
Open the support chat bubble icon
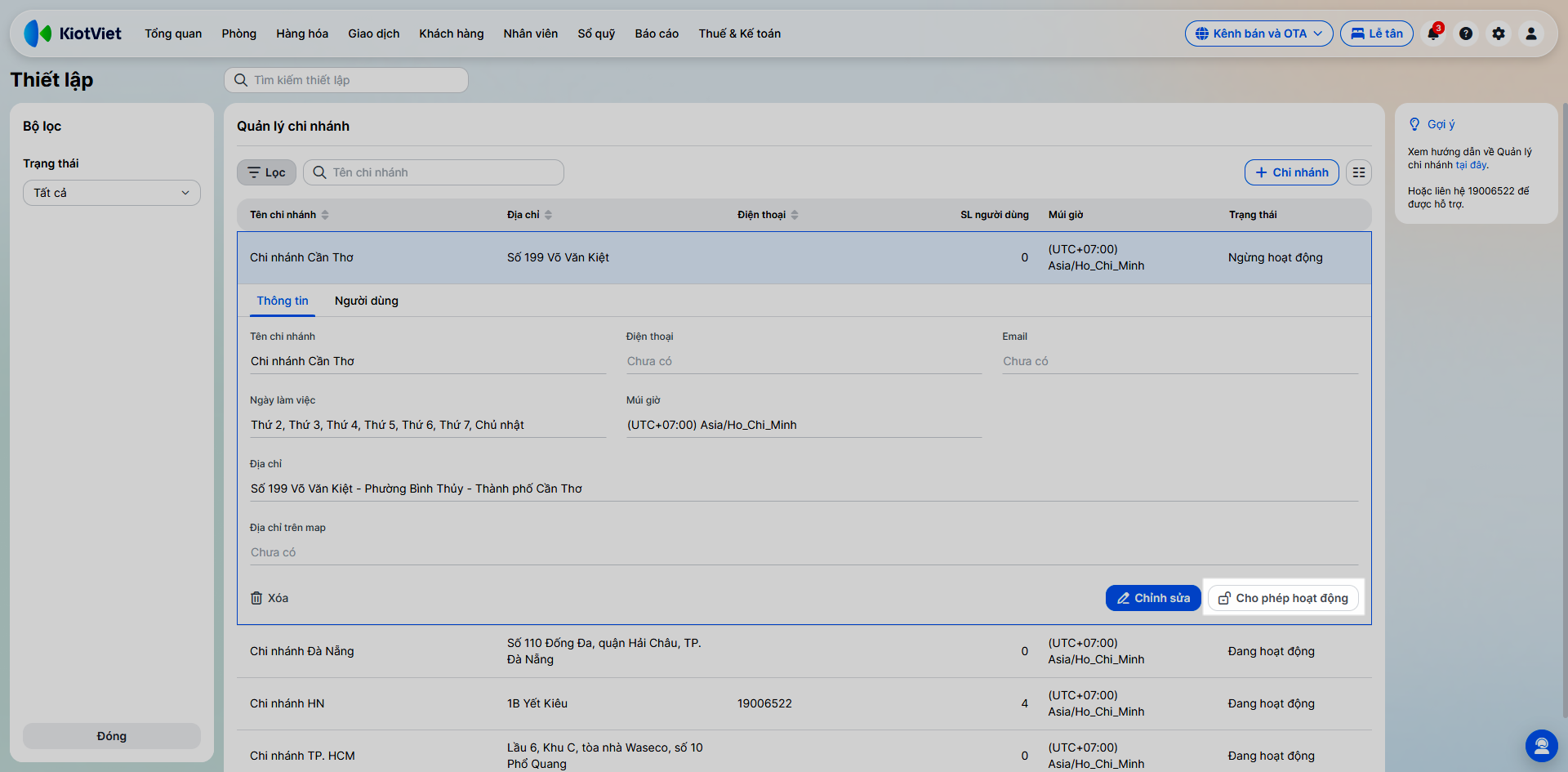(1542, 746)
